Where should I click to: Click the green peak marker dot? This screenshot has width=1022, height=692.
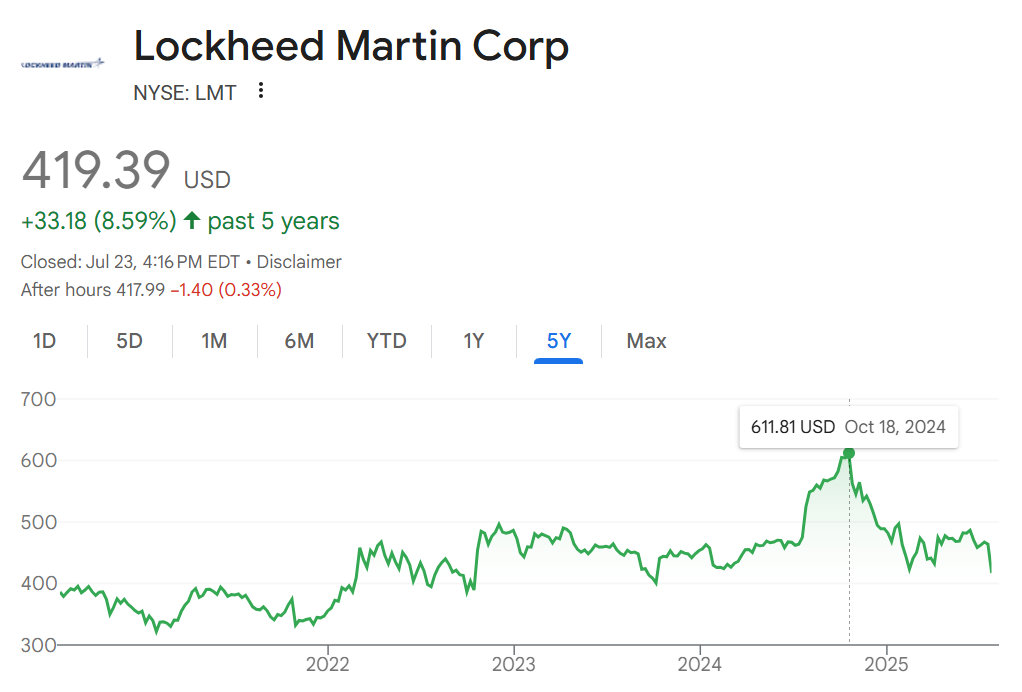[x=849, y=453]
